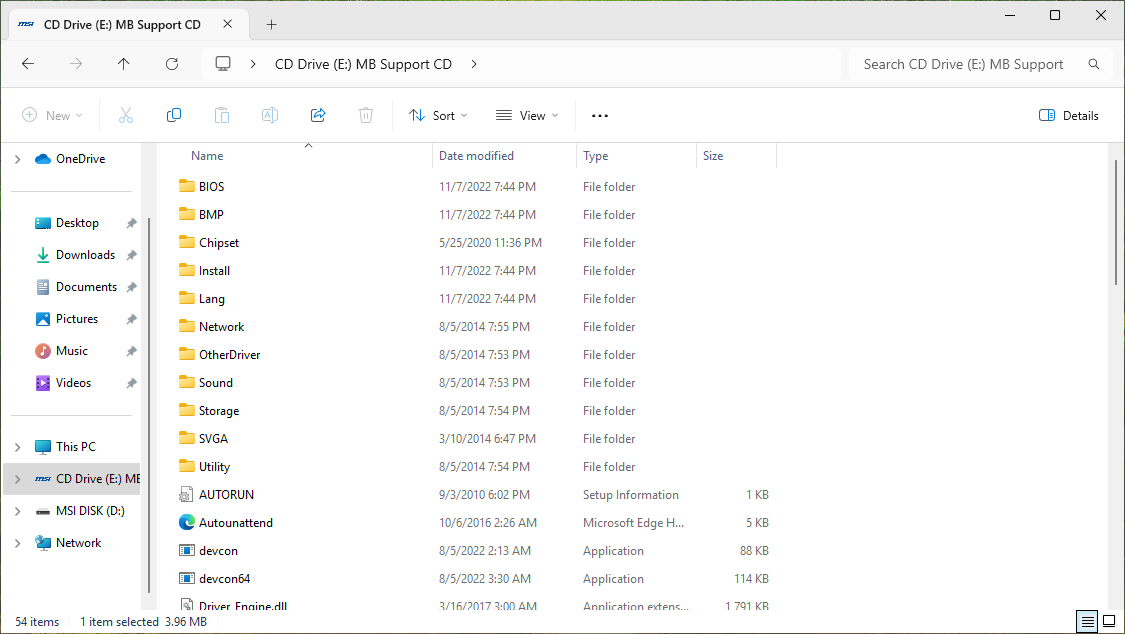Select Music in the sidebar
Screen dimensions: 1125x634
click(72, 351)
